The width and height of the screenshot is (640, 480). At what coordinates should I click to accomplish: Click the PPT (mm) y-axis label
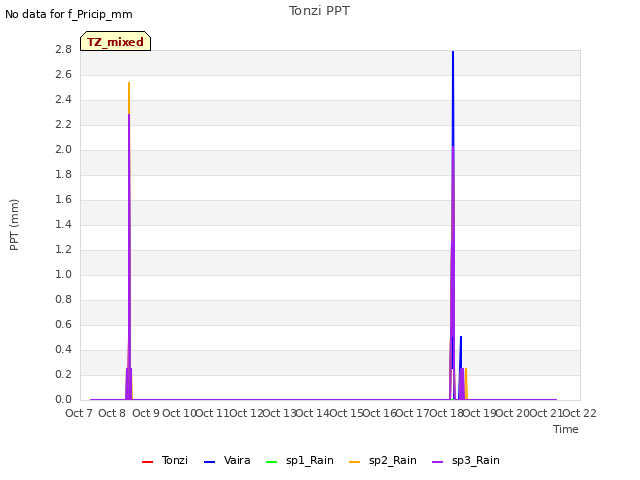click(14, 225)
